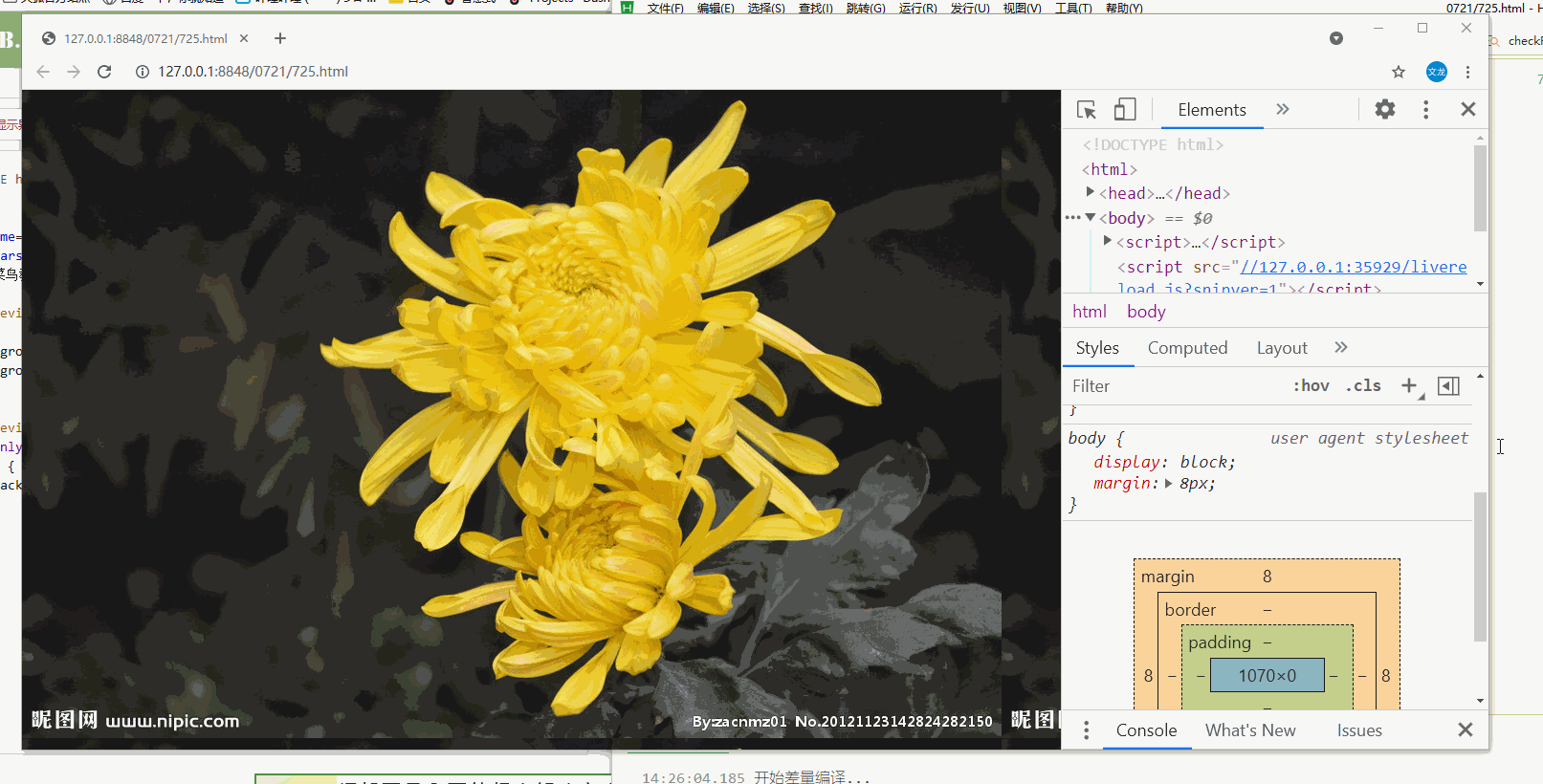
Task: Go forward in browser history
Action: (74, 72)
